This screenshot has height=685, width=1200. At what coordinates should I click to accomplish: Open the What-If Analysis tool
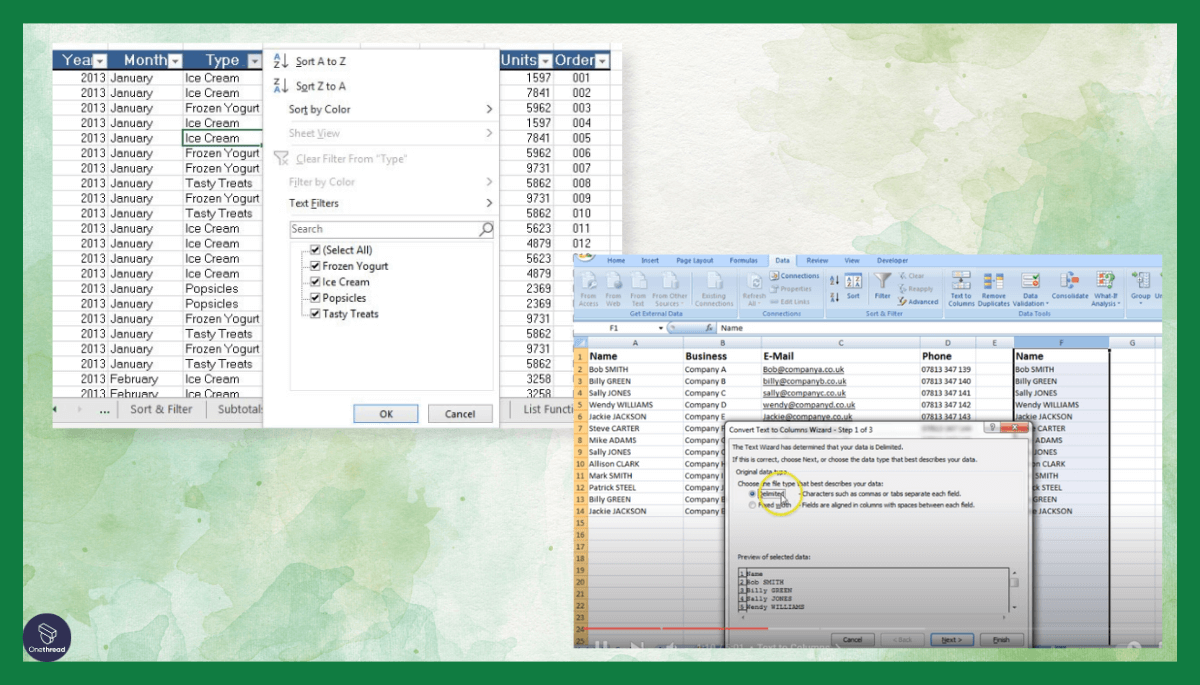click(1105, 285)
